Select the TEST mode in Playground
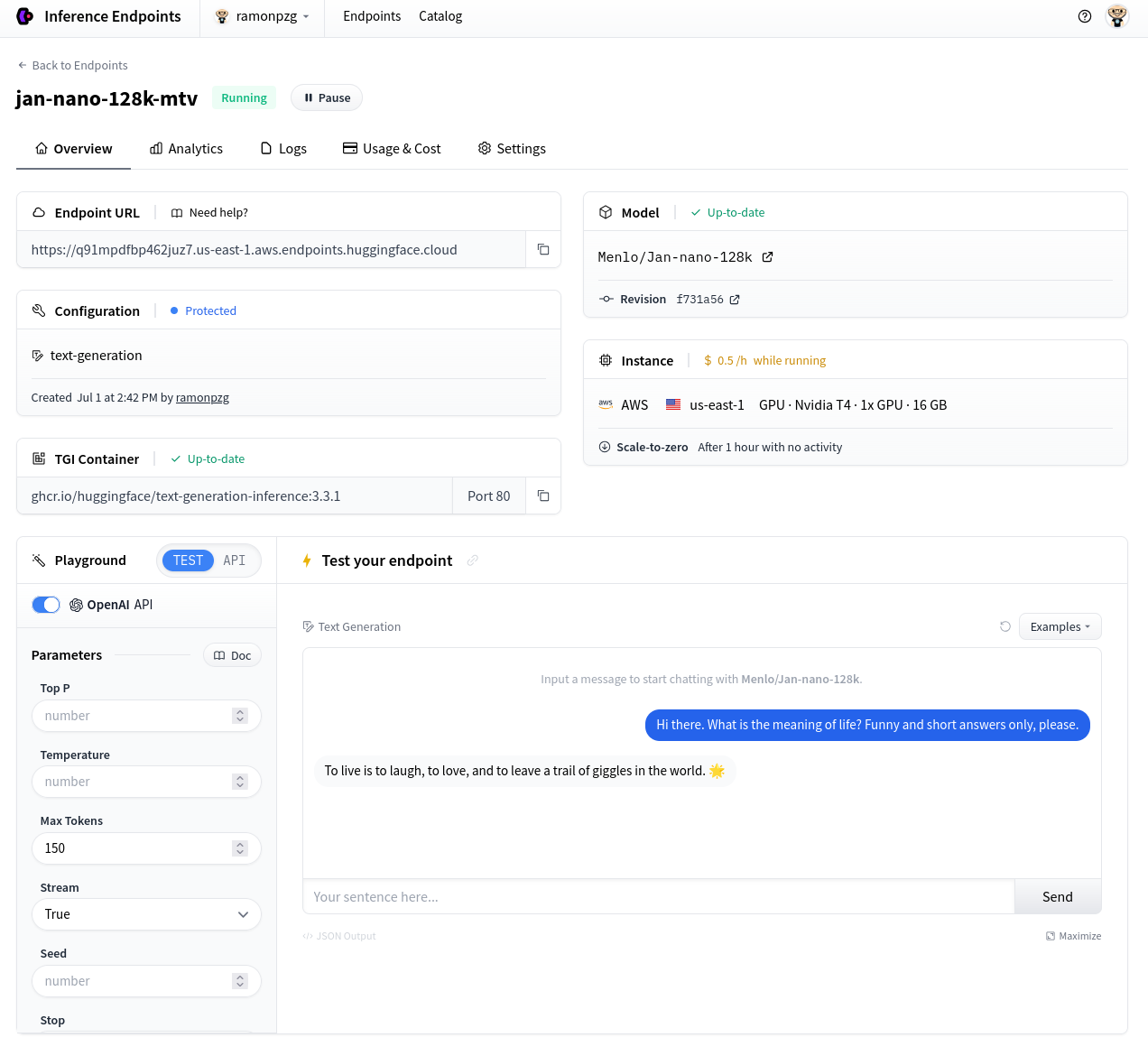 [x=188, y=560]
